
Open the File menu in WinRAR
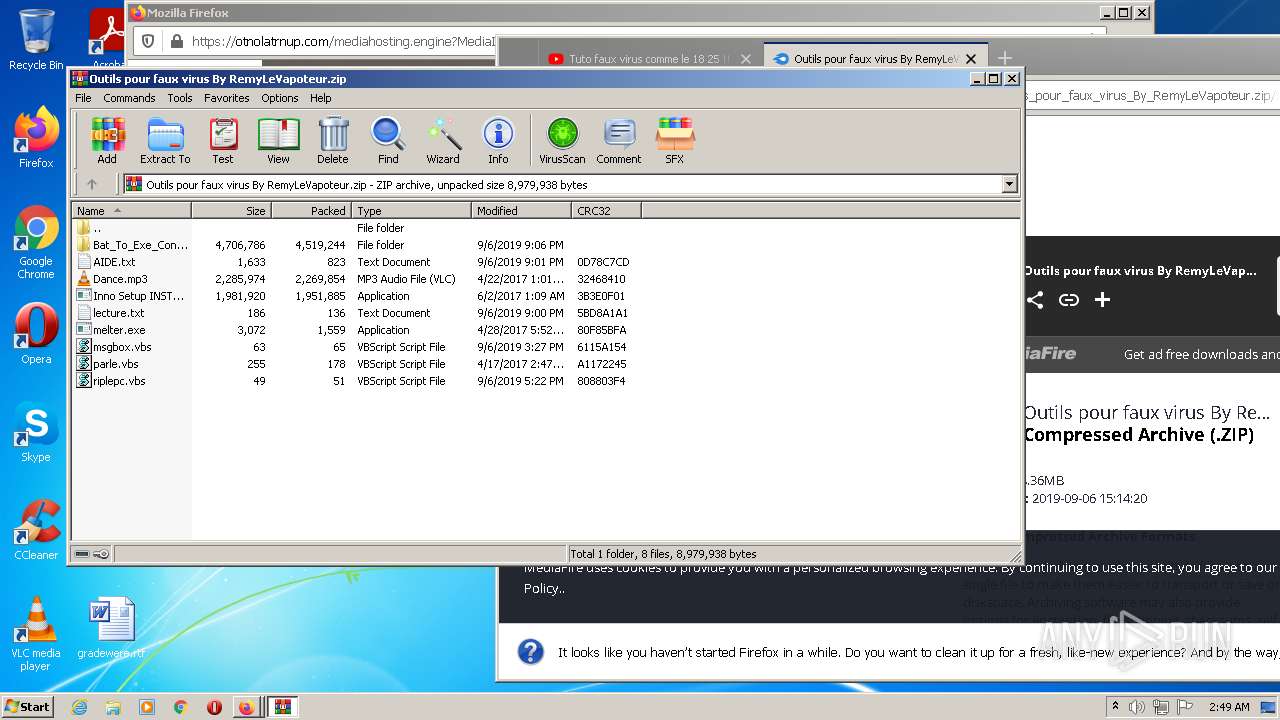click(x=83, y=98)
